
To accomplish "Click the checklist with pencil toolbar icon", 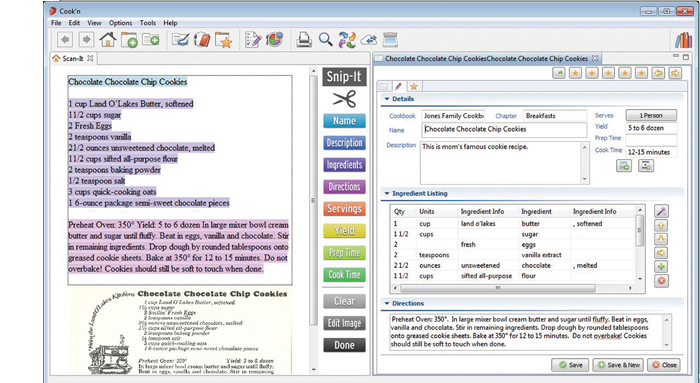I will click(253, 40).
